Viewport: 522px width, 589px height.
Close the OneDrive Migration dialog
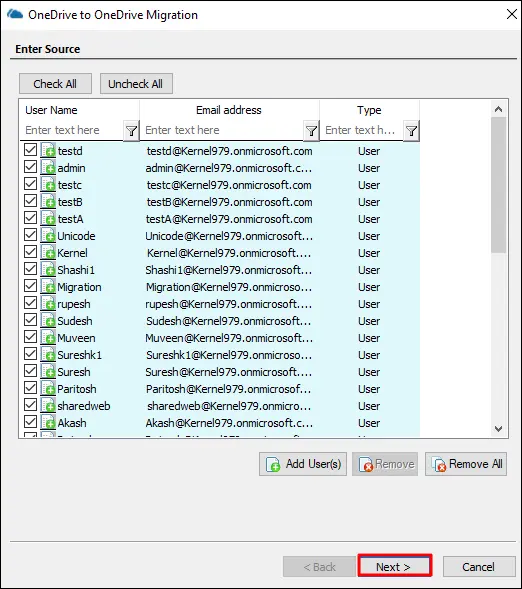[512, 14]
